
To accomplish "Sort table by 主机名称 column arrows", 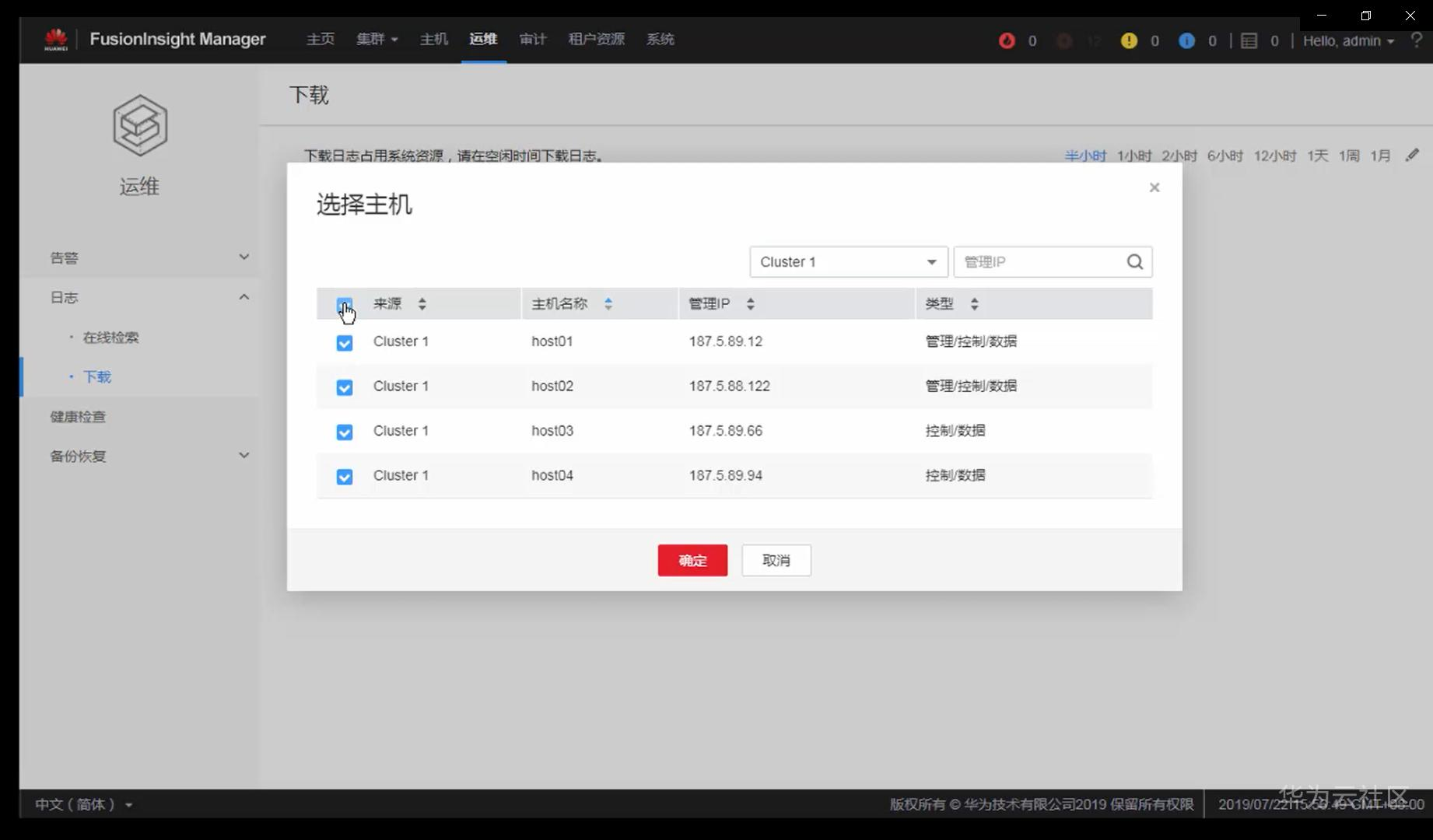I will 608,304.
